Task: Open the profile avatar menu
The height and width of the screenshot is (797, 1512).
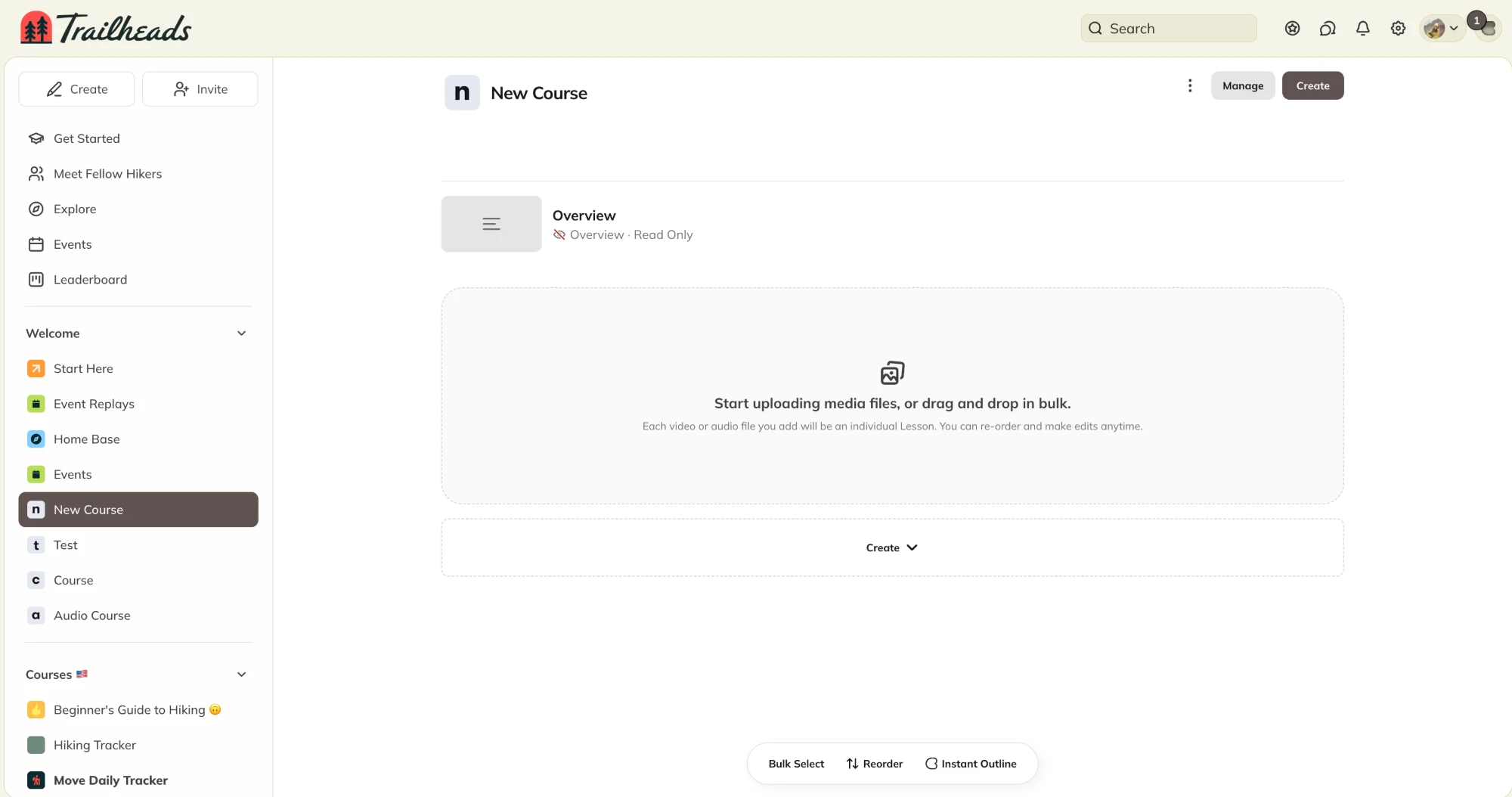Action: tap(1441, 29)
